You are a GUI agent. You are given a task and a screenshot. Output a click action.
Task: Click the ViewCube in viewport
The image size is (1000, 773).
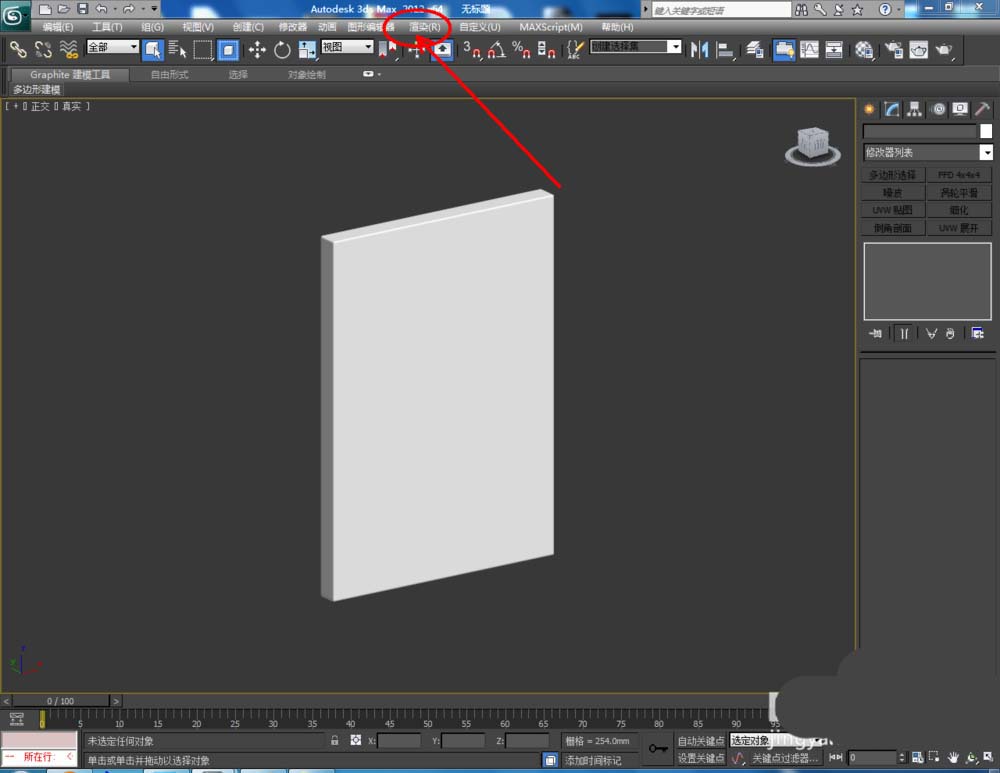[x=812, y=146]
